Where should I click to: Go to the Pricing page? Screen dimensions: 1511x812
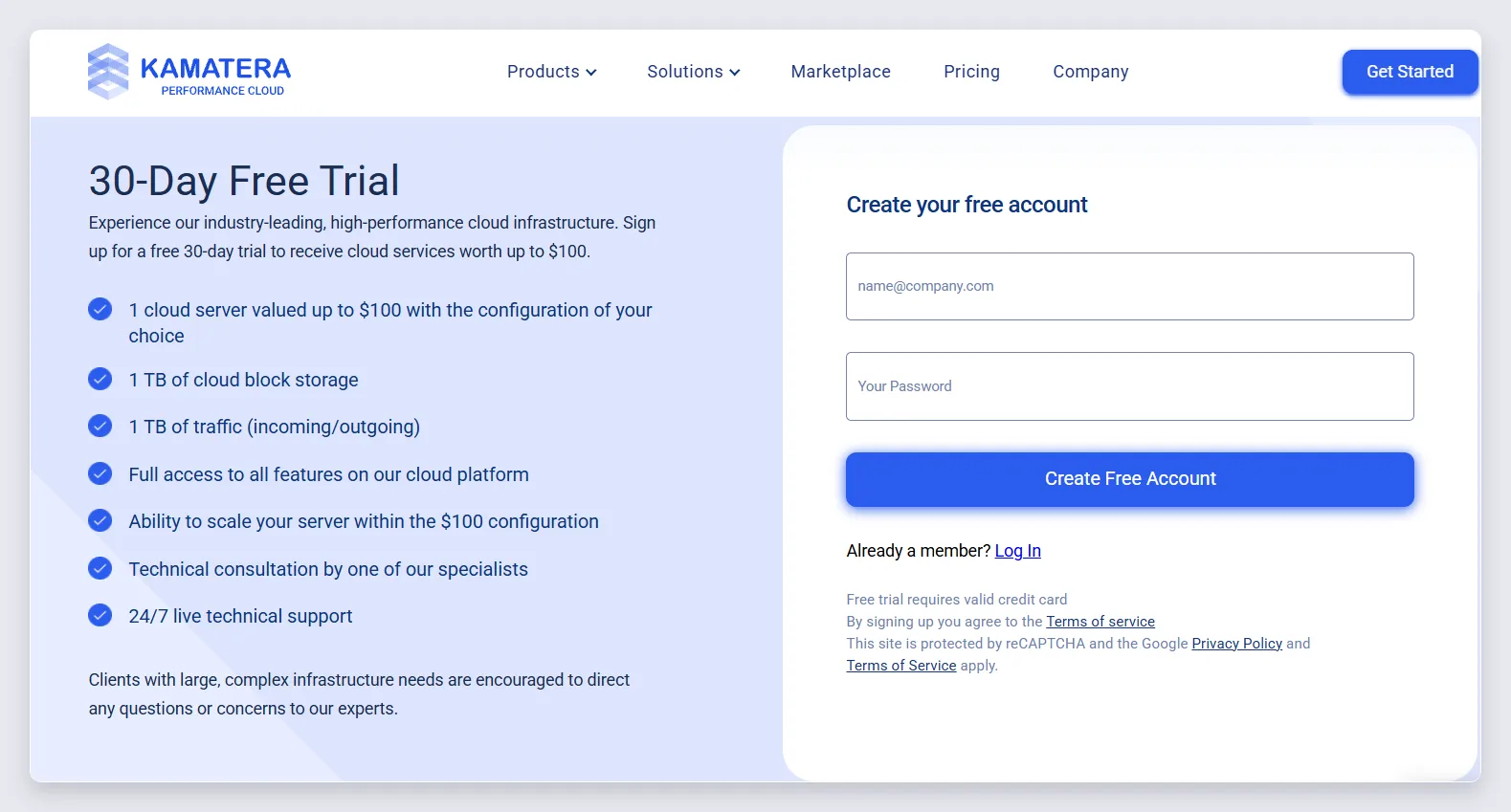971,72
